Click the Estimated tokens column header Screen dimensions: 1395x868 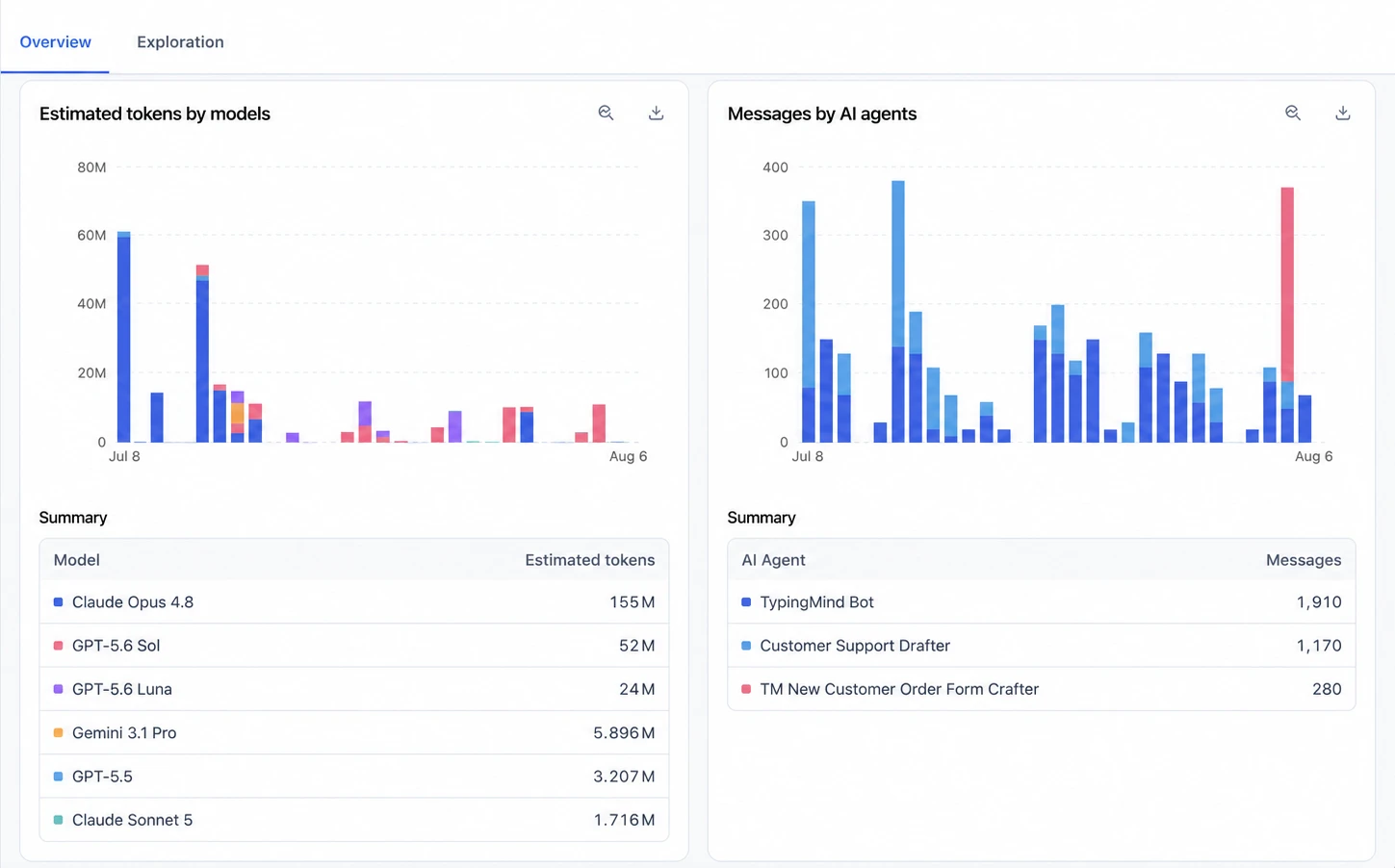click(589, 560)
